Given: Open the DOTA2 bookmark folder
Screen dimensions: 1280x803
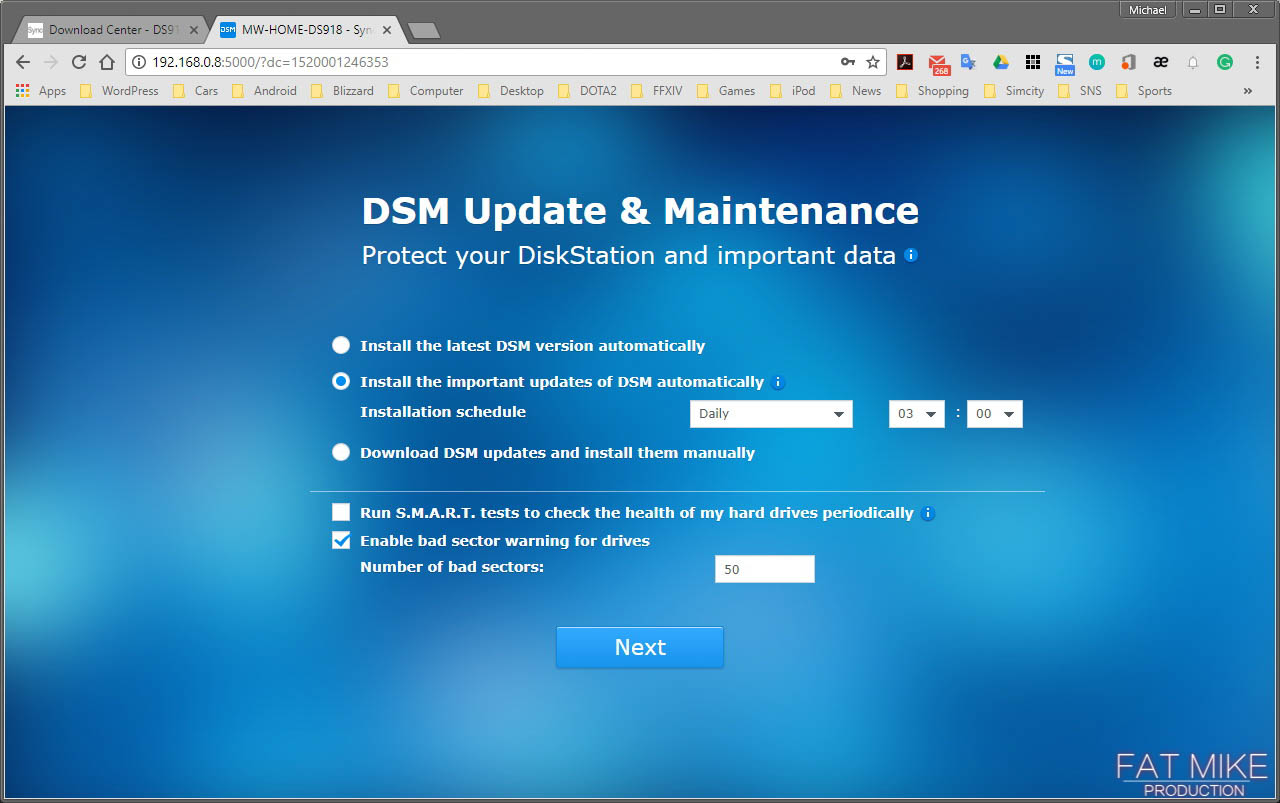Looking at the screenshot, I should [588, 90].
